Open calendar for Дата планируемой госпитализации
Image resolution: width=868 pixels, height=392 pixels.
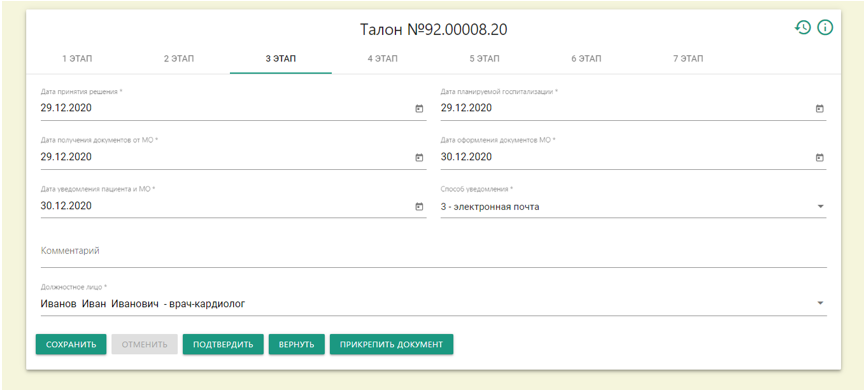820,109
